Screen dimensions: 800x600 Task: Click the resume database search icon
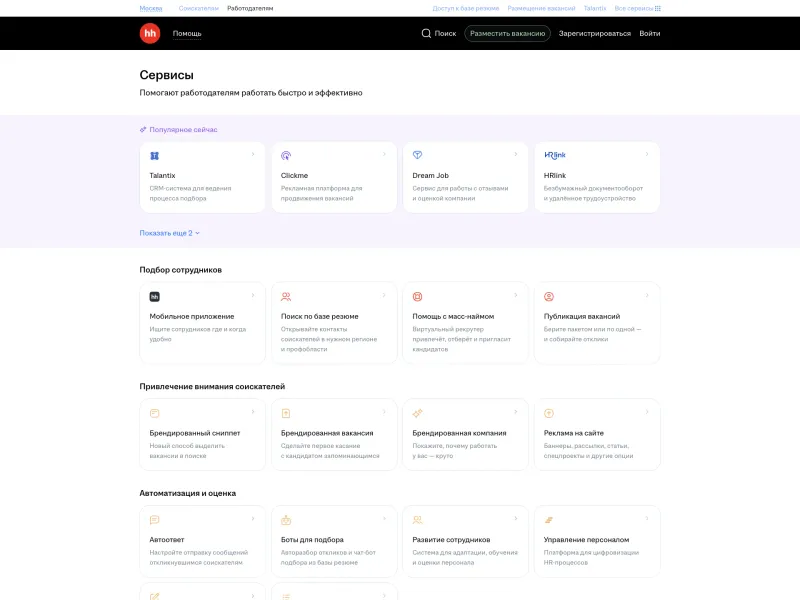click(x=286, y=296)
